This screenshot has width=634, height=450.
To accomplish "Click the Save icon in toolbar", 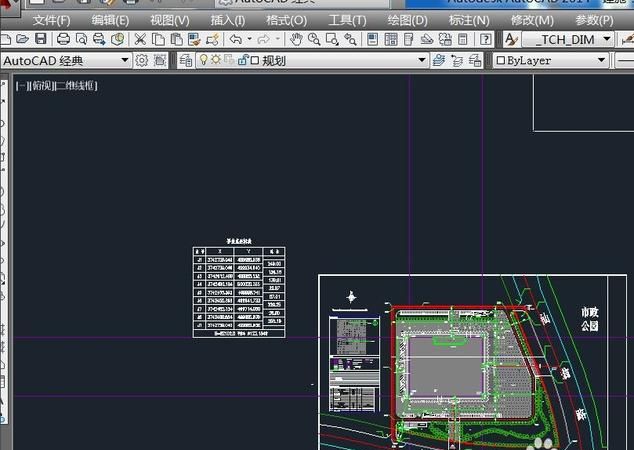I will (x=40, y=39).
